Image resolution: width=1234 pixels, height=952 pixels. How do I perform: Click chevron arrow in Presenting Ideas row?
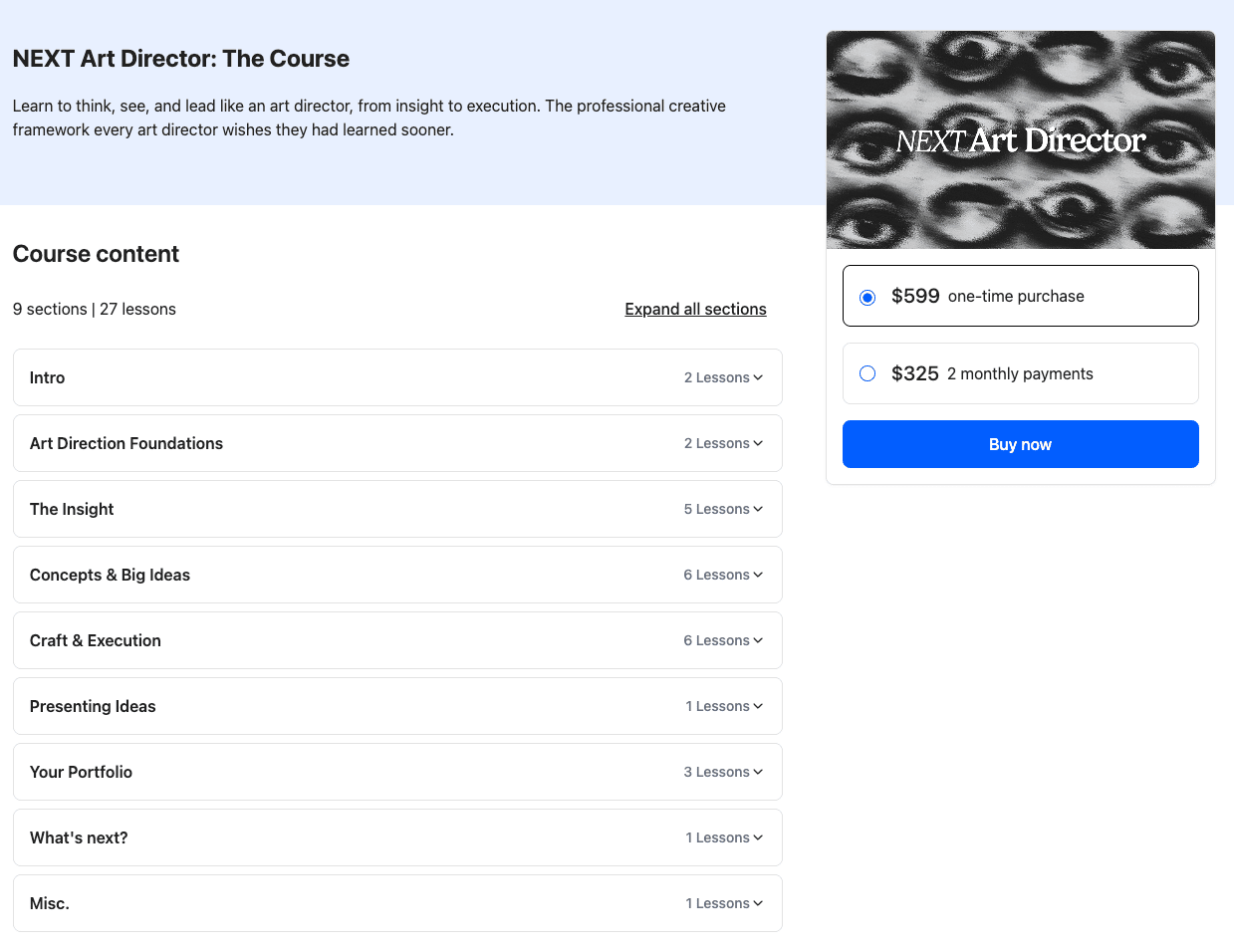pyautogui.click(x=758, y=706)
